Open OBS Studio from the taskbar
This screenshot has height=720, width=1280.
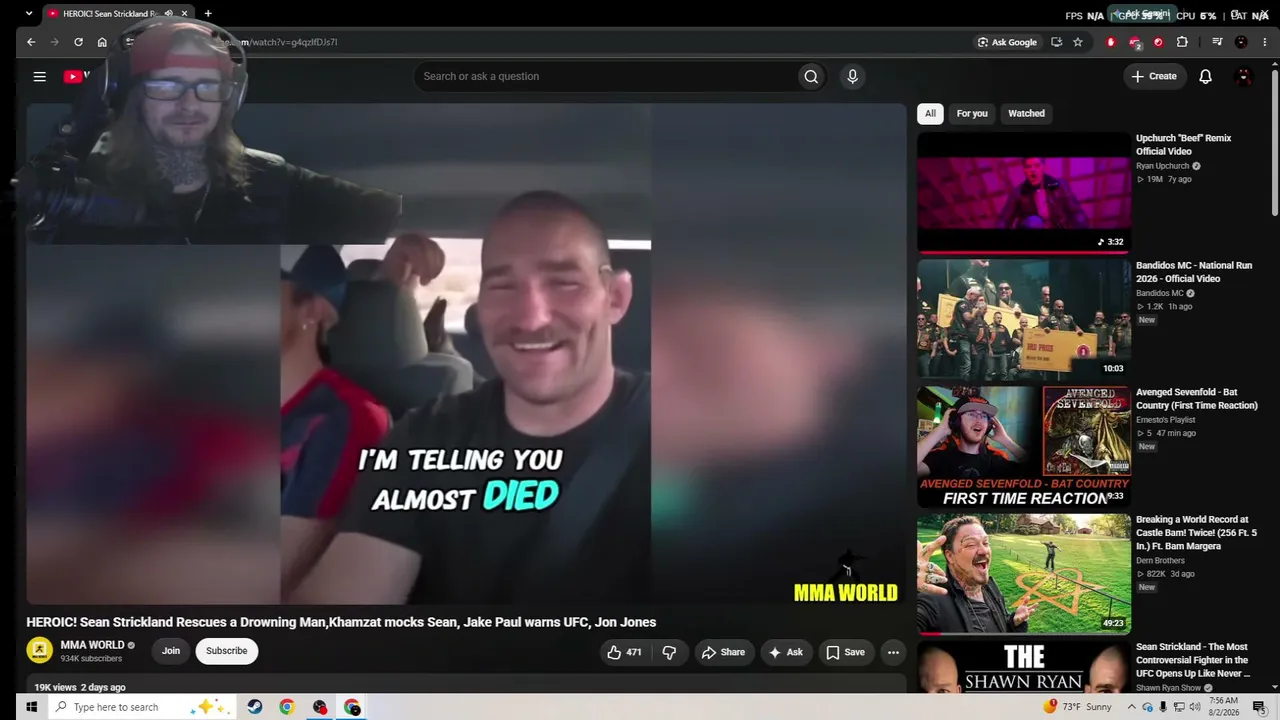pos(320,707)
